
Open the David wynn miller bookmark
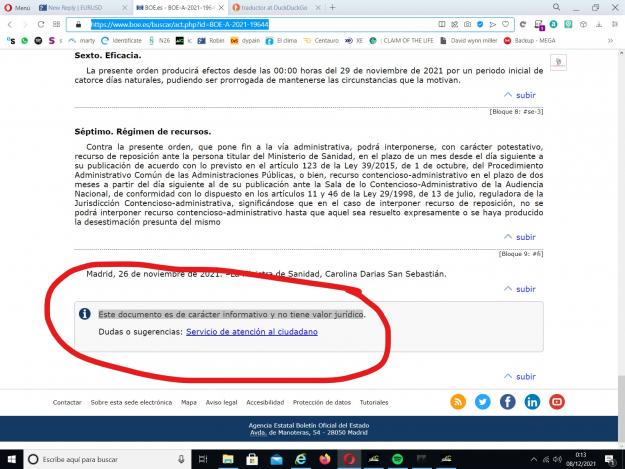coord(469,41)
